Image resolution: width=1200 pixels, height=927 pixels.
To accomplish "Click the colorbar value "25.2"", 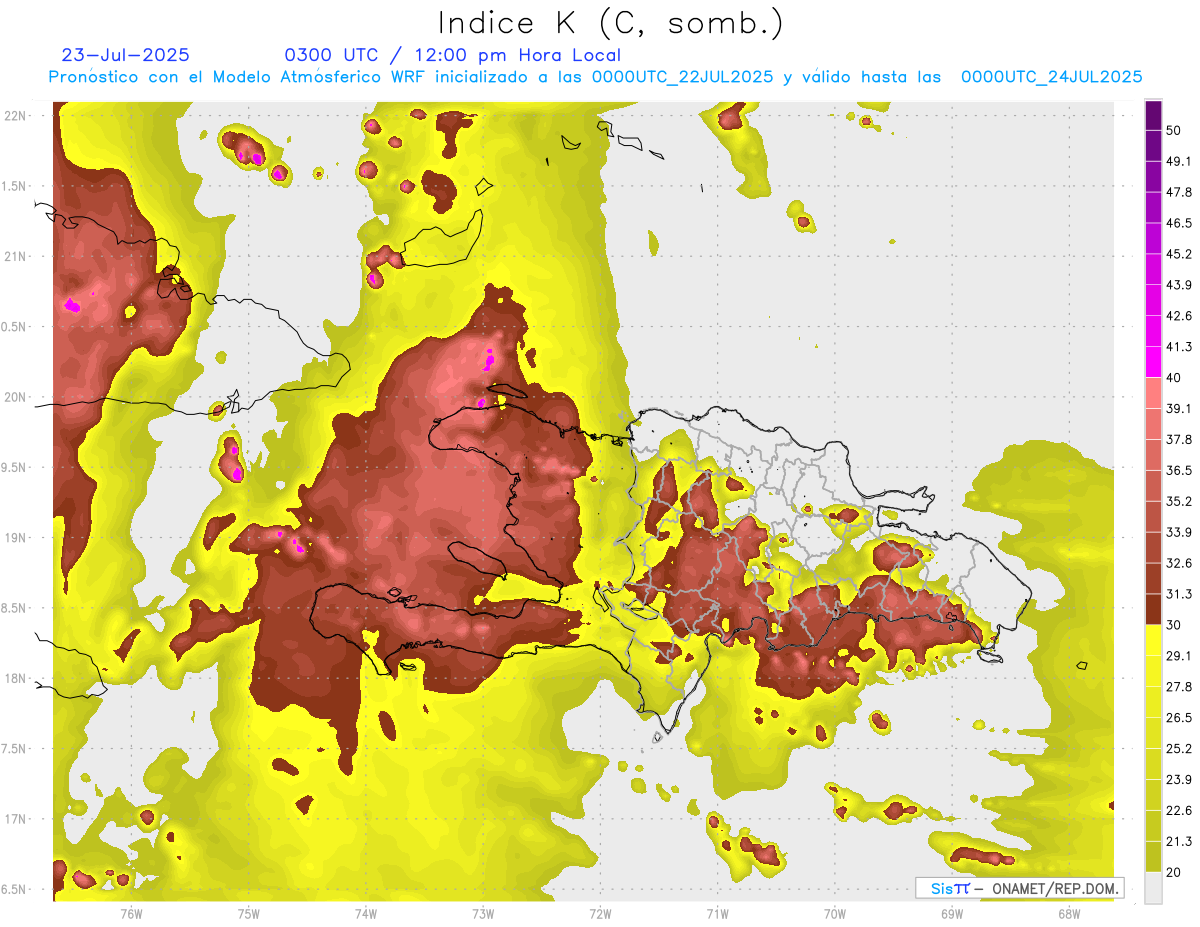I will 1179,749.
